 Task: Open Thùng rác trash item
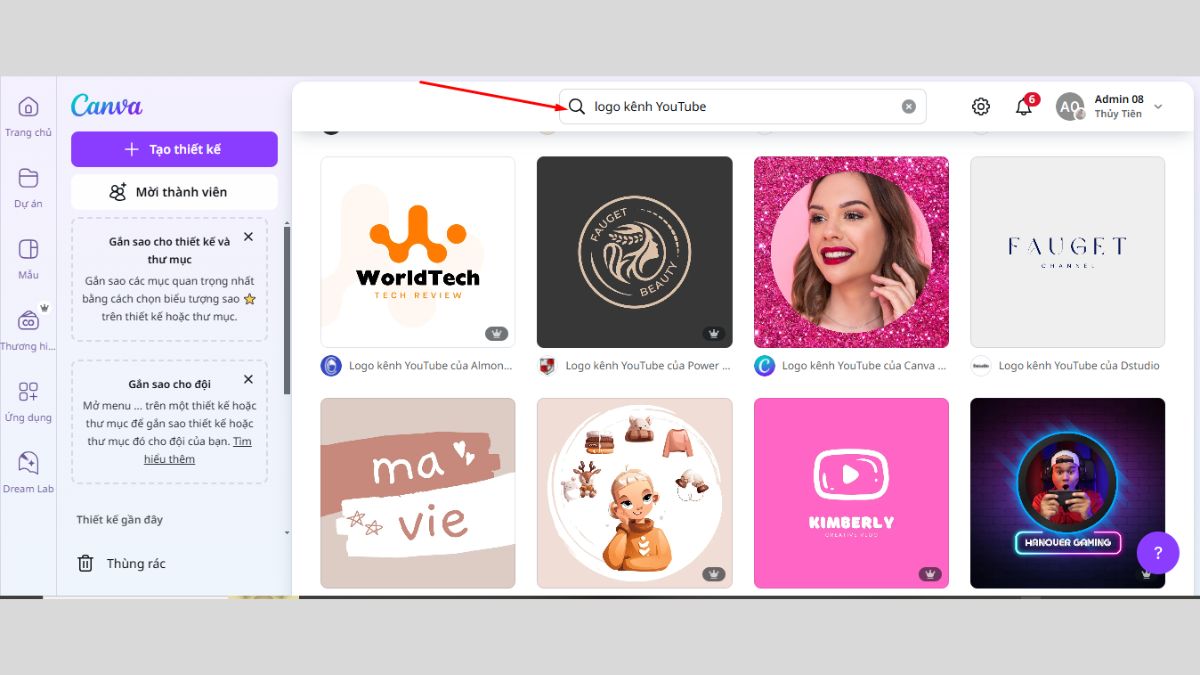121,563
